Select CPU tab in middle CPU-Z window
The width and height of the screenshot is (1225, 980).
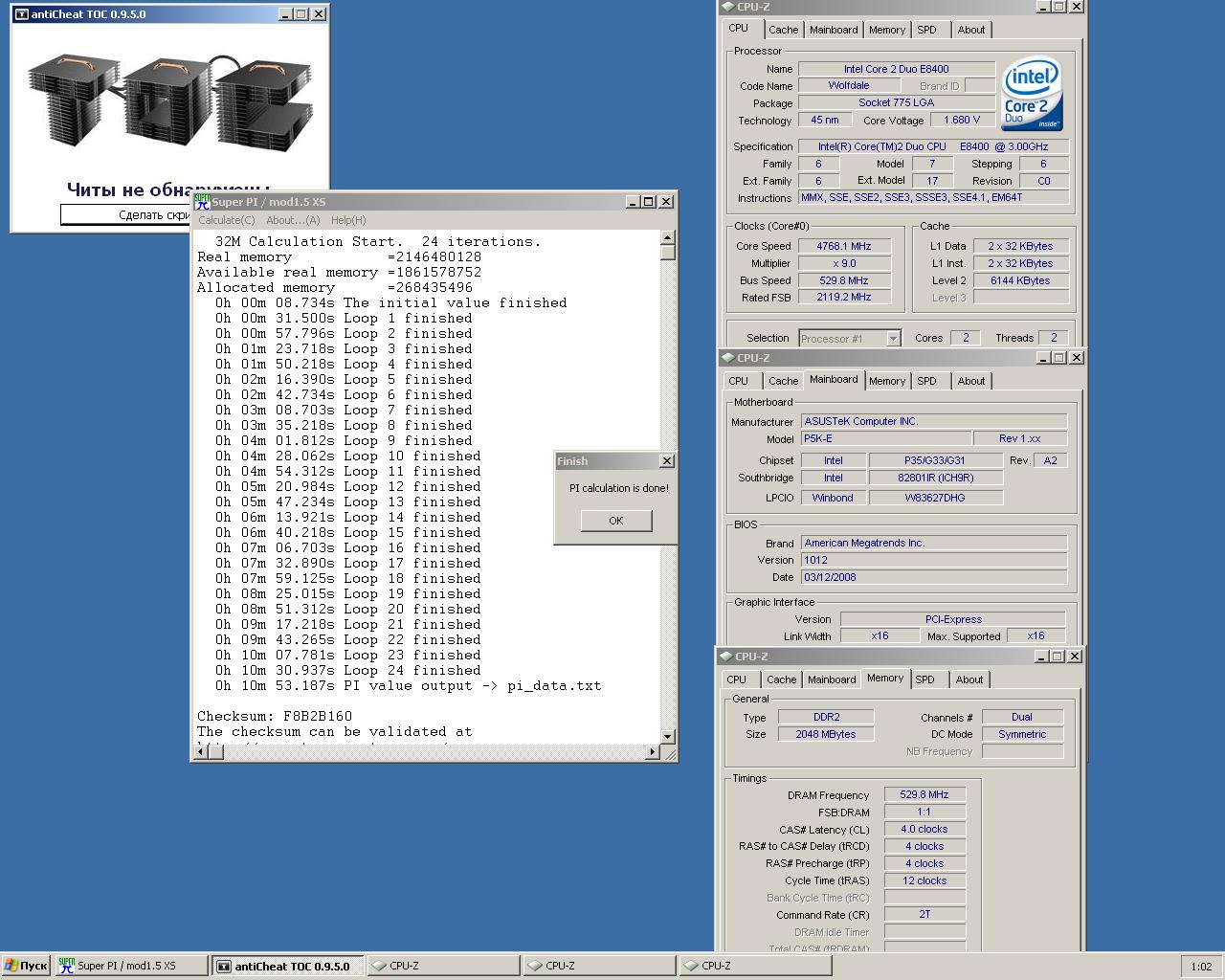coord(739,381)
